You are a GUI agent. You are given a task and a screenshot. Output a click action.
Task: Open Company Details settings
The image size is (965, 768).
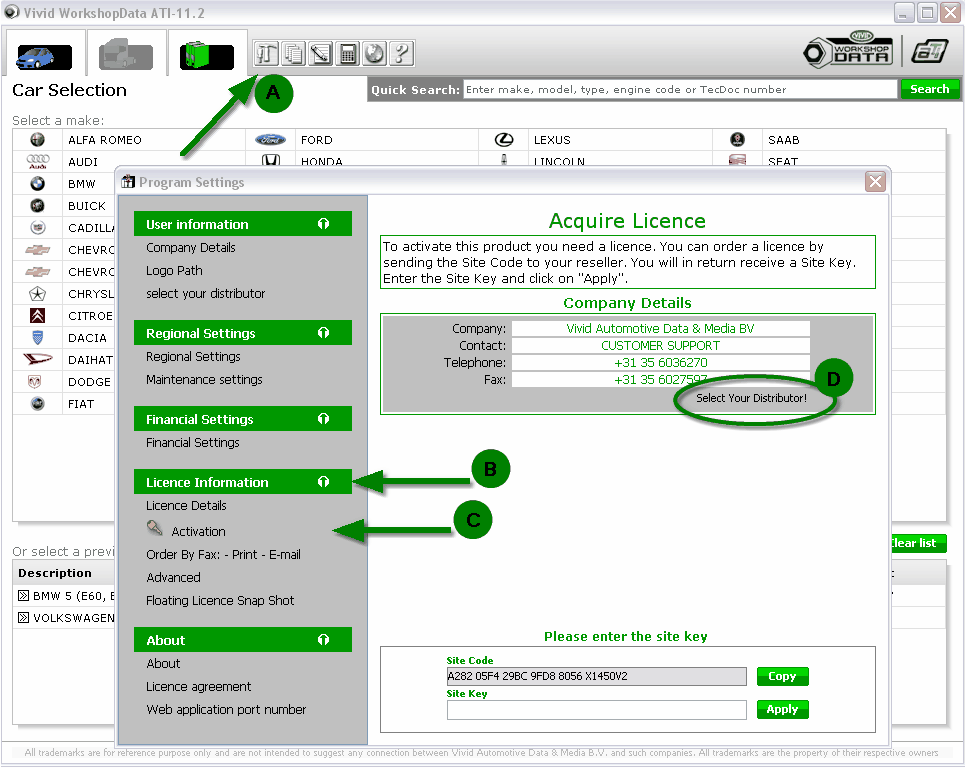(x=191, y=247)
